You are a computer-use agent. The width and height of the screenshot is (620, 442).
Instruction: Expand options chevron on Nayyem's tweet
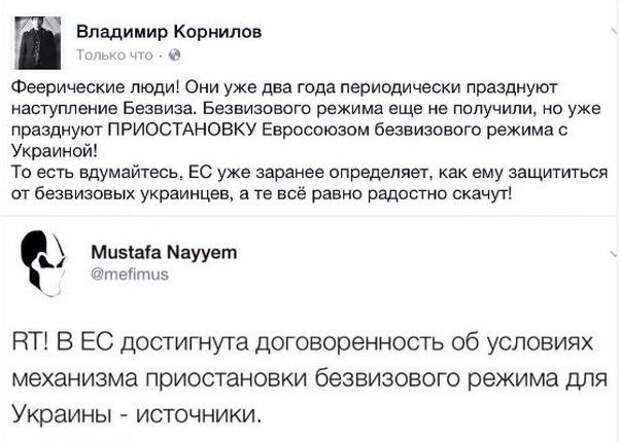614,253
